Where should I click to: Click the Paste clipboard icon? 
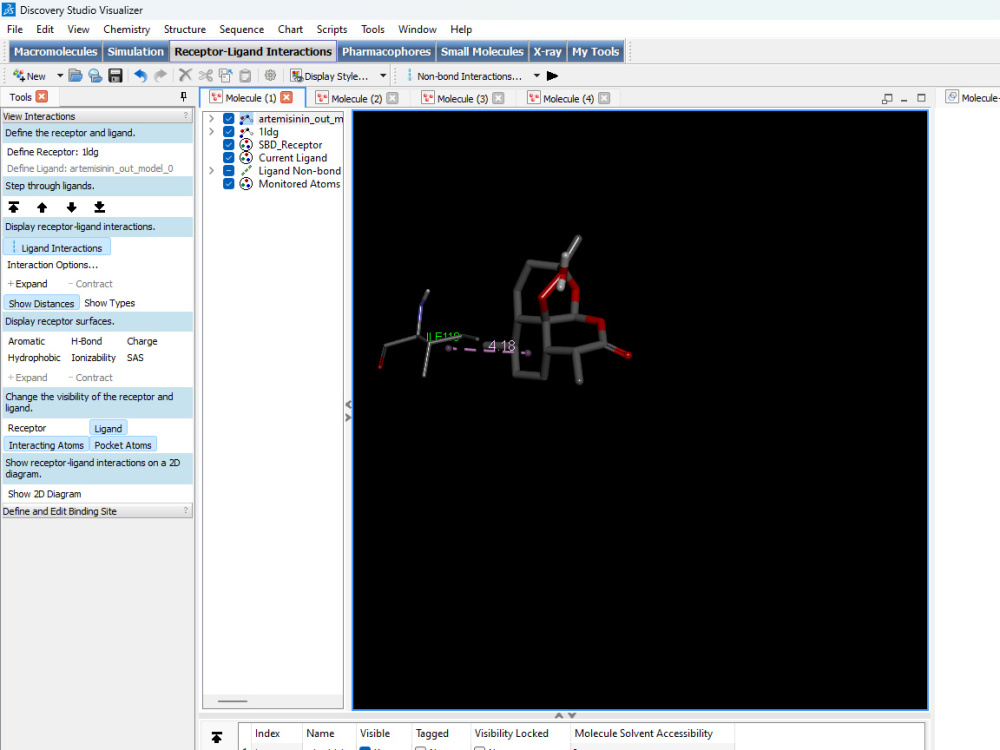click(x=245, y=75)
